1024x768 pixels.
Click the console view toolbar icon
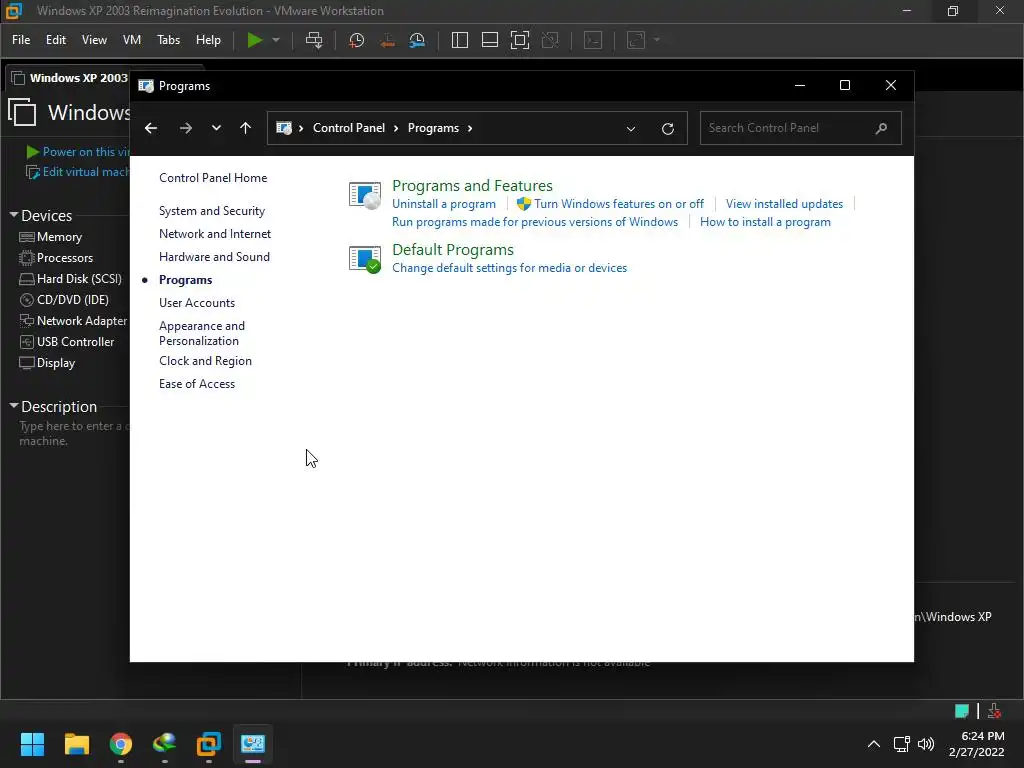coord(593,40)
